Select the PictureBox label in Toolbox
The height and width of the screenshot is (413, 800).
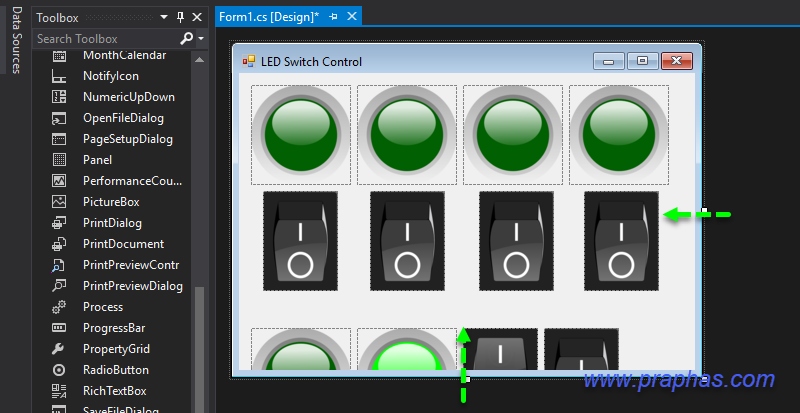click(111, 202)
